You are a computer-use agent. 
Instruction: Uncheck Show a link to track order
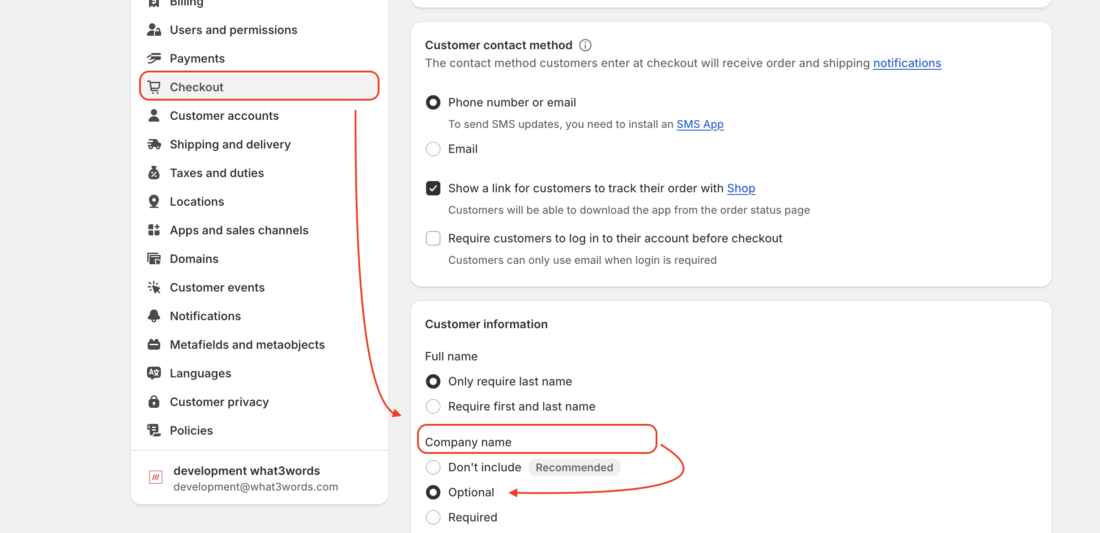434,188
